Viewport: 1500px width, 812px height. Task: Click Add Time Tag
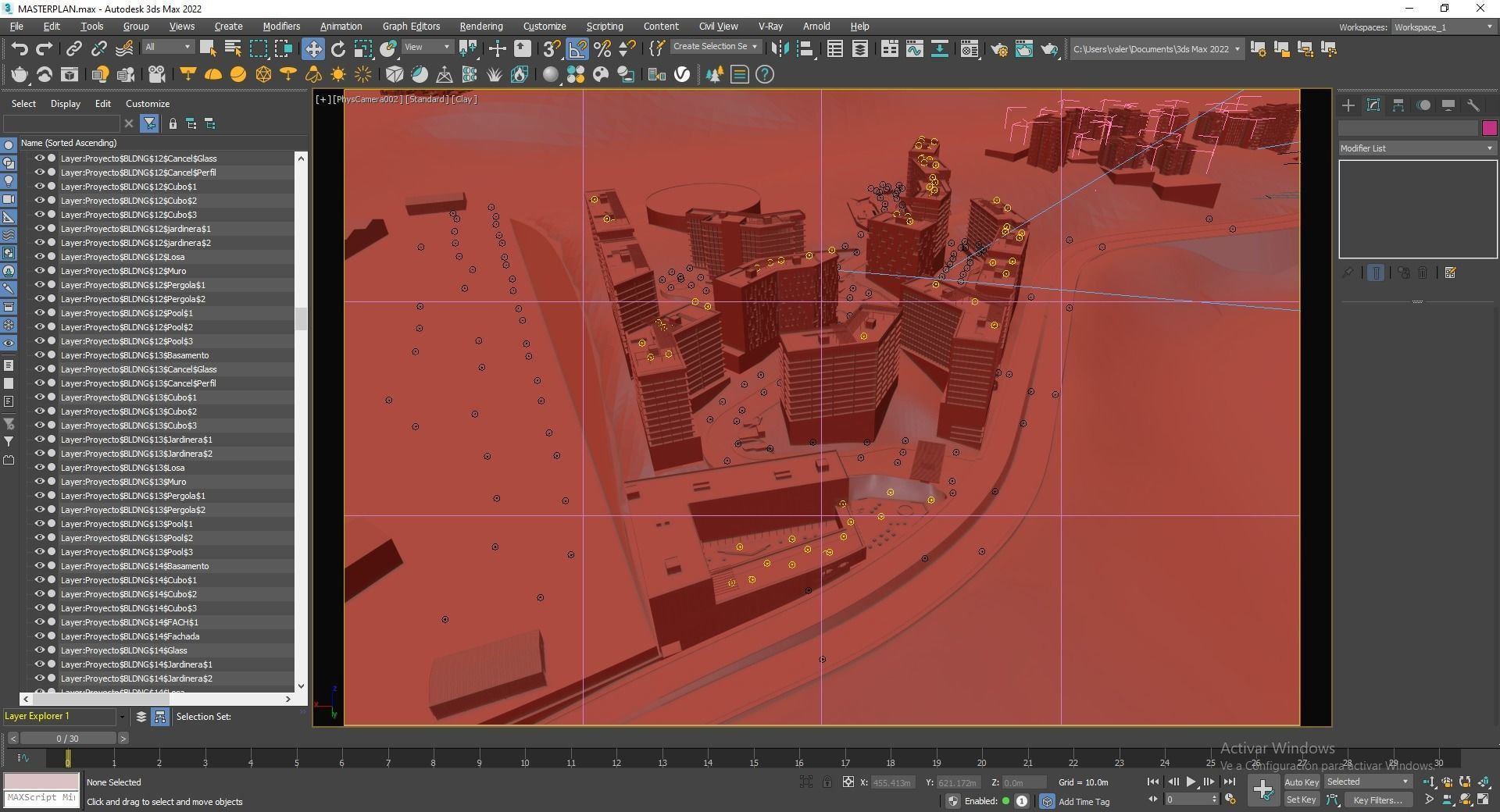coord(1084,801)
